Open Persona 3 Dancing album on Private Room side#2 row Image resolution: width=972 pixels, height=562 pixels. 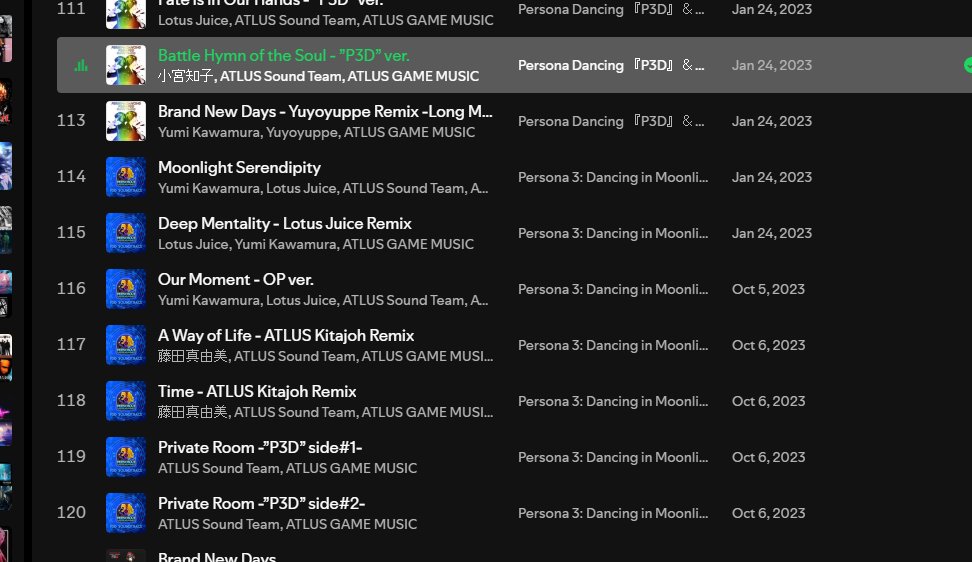613,513
